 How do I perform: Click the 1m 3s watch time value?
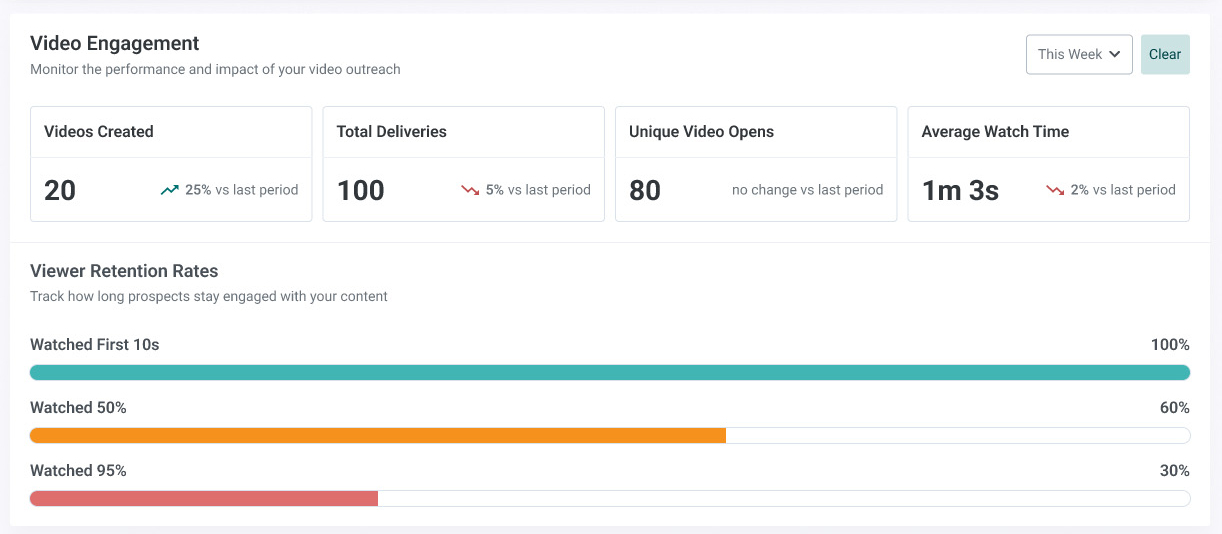click(960, 190)
